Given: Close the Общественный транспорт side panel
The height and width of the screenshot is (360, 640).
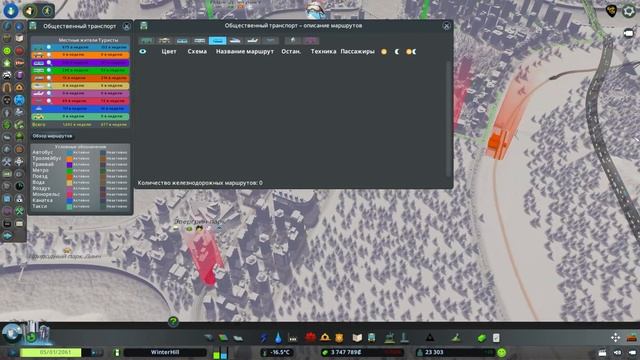Looking at the screenshot, I should [127, 27].
